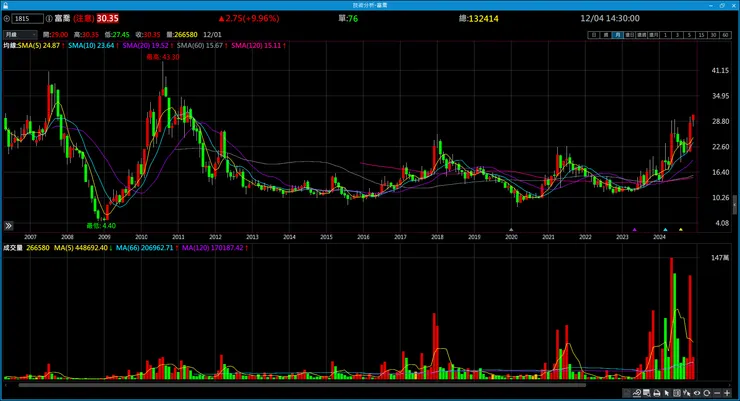The image size is (740, 401).
Task: Click the 12/04 14:30:00 timestamp
Action: (610, 18)
